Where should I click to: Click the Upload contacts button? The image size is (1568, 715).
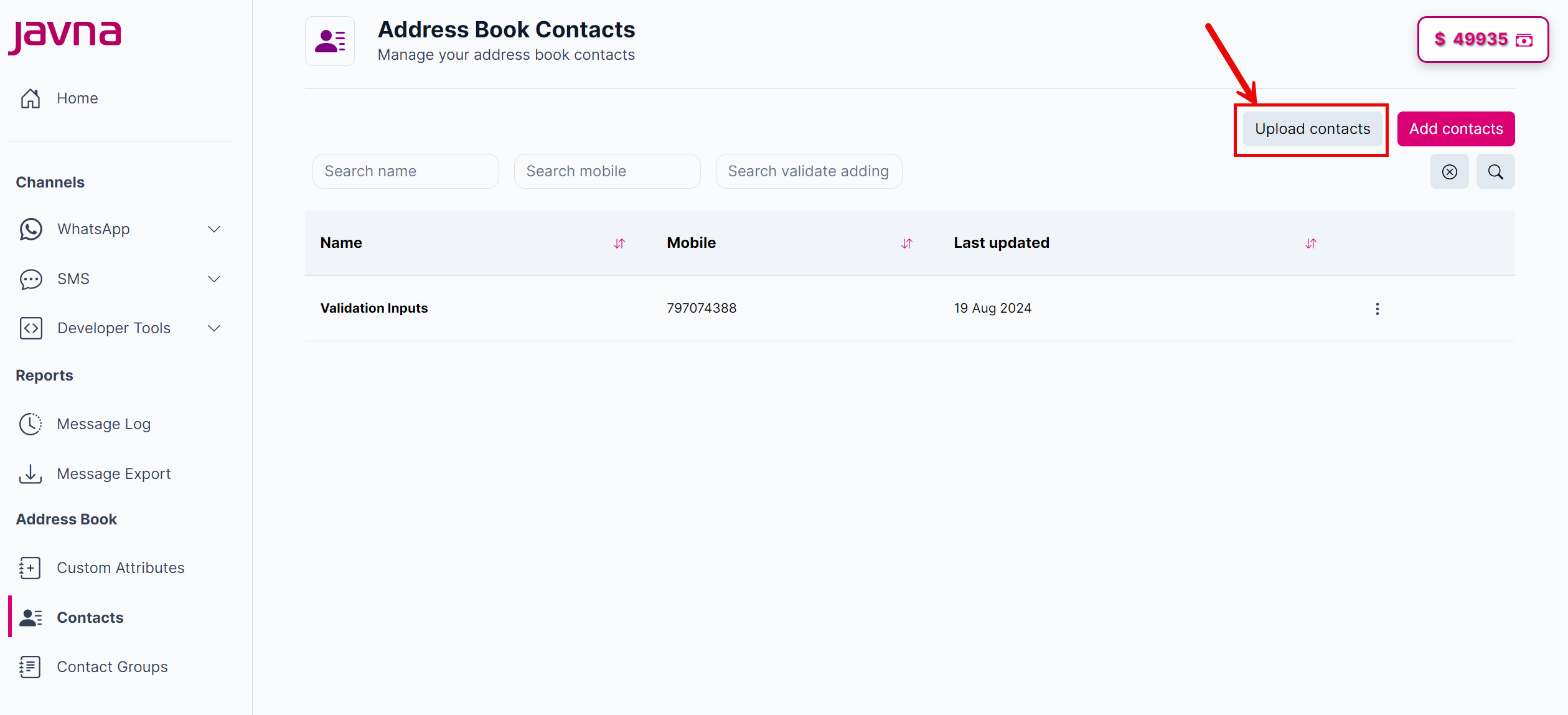(x=1311, y=129)
